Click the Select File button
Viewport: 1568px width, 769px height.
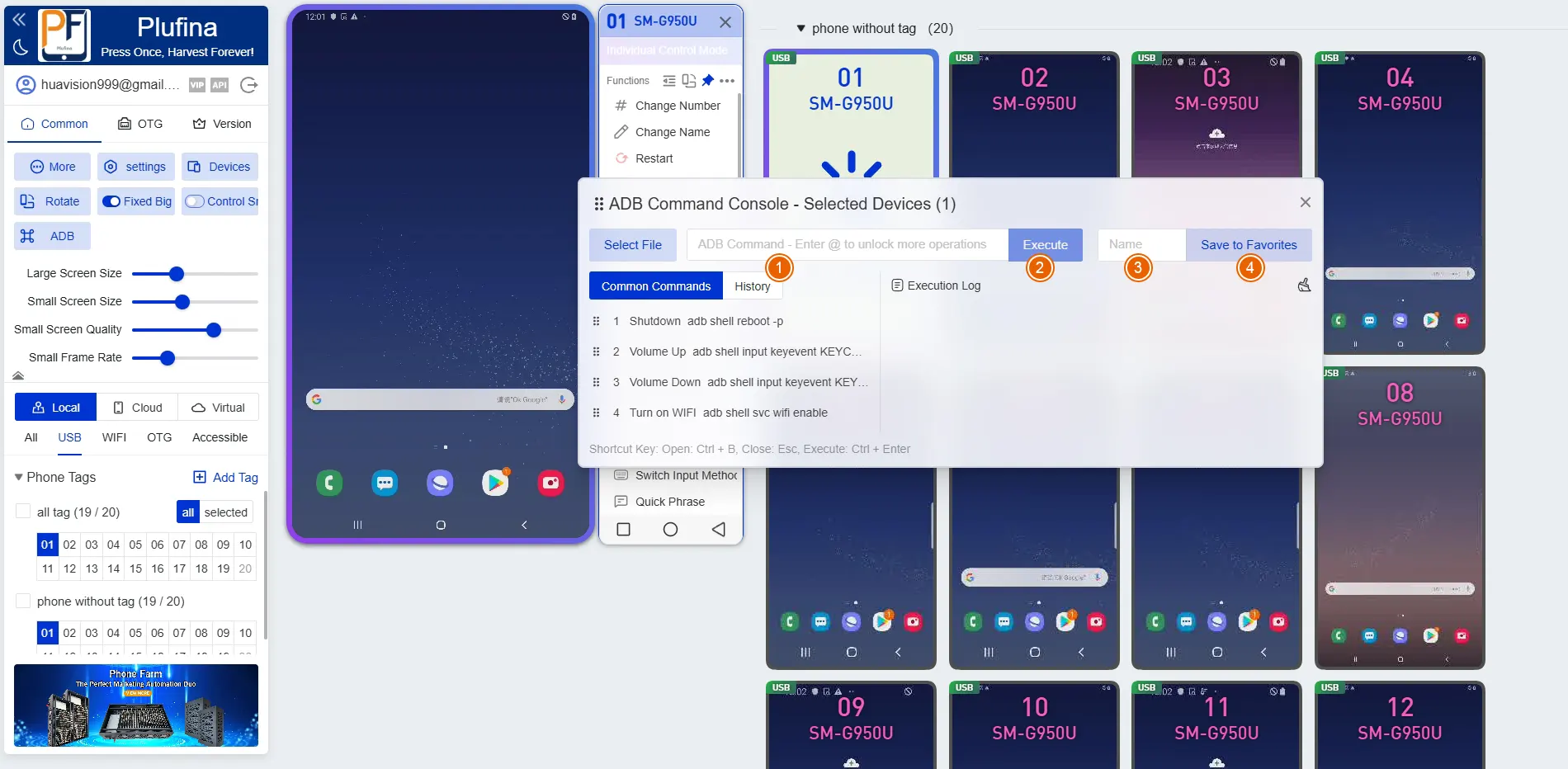pyautogui.click(x=633, y=244)
